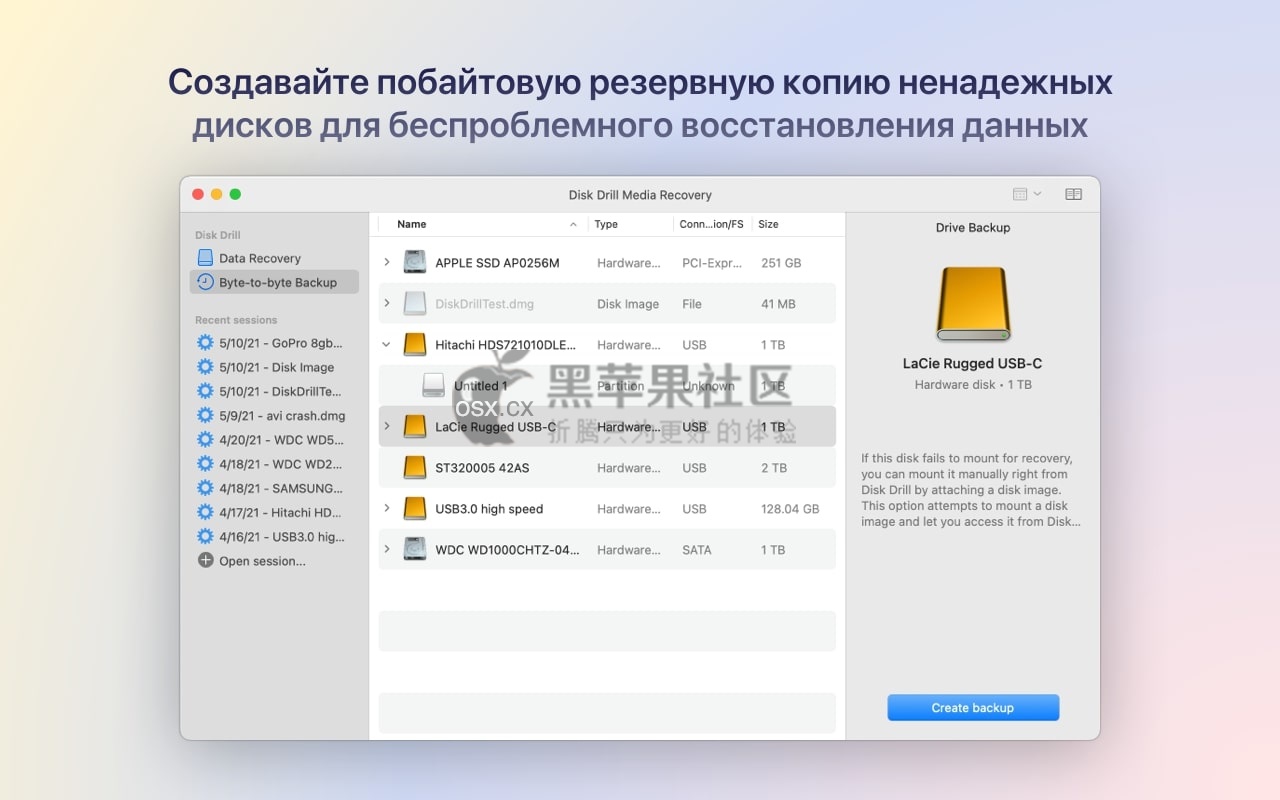Image resolution: width=1280 pixels, height=800 pixels.
Task: Click the USB3.0 high speed drive icon
Action: tap(415, 508)
